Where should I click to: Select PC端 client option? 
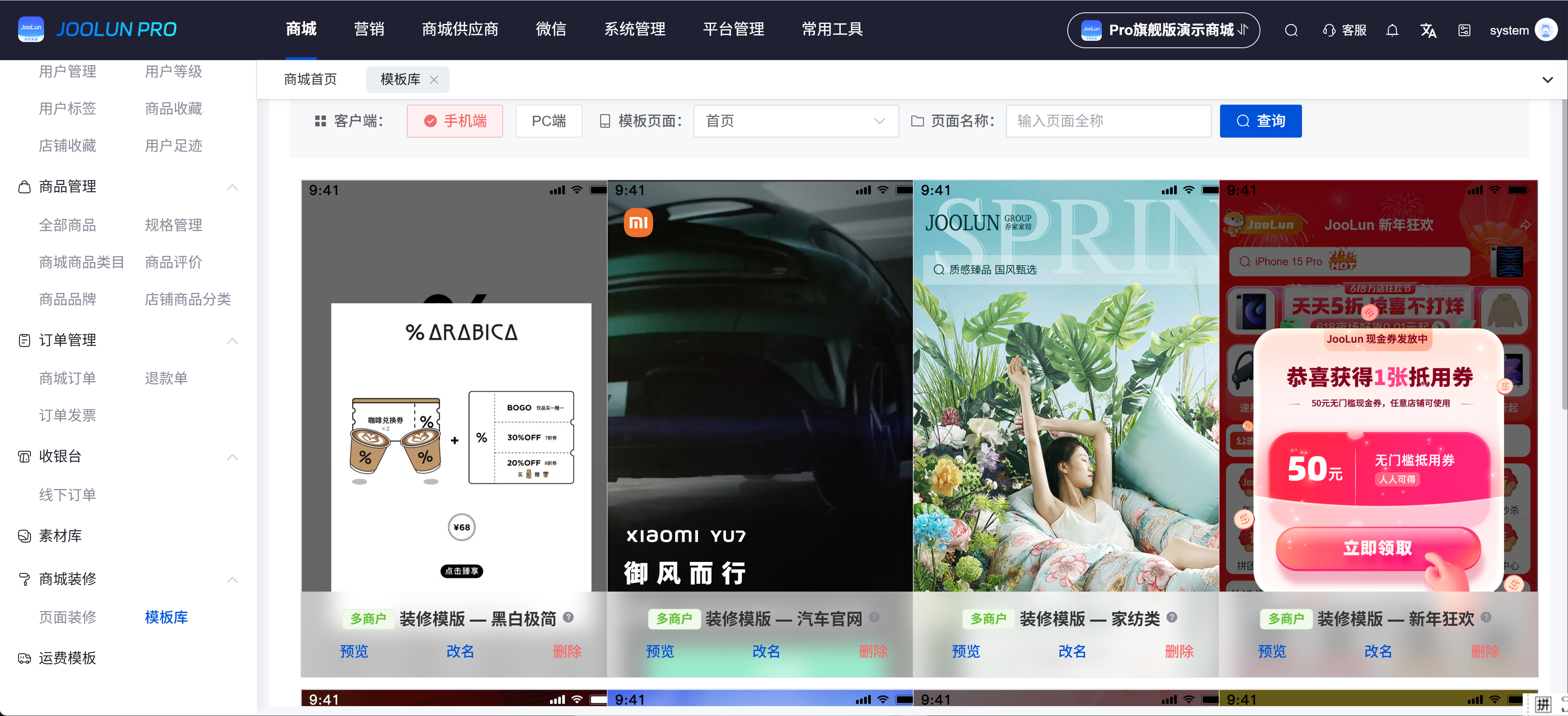(548, 121)
